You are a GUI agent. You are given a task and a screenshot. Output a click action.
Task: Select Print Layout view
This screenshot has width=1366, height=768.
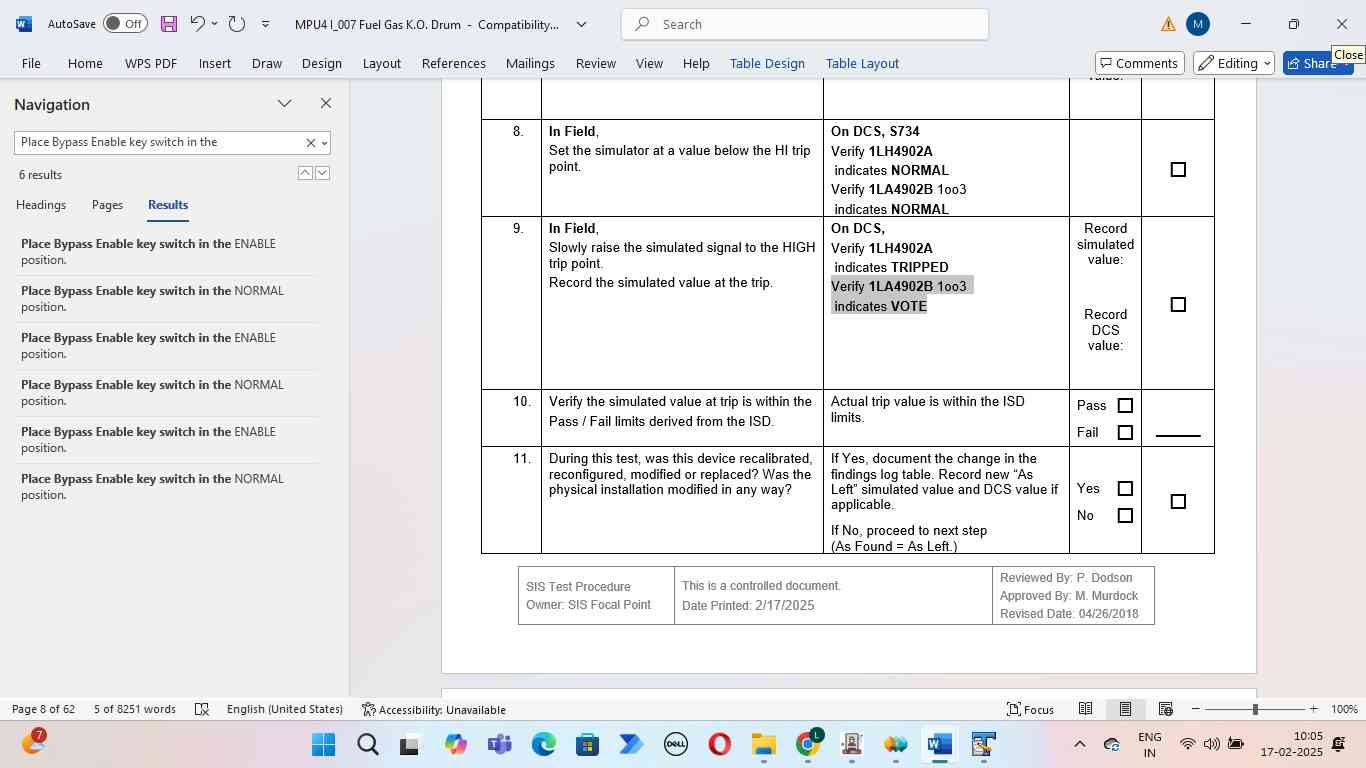pos(1125,709)
